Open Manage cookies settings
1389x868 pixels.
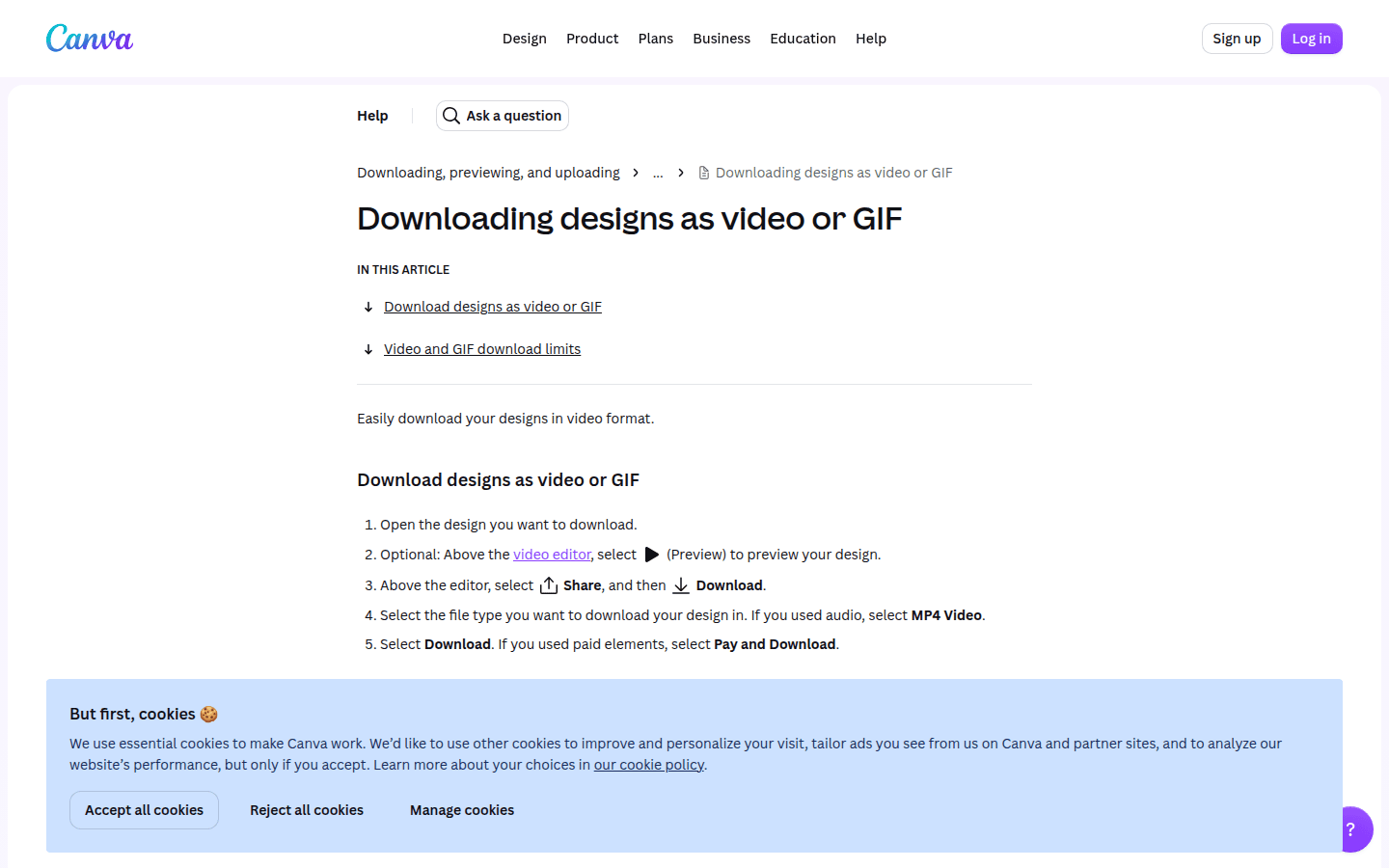(x=462, y=810)
